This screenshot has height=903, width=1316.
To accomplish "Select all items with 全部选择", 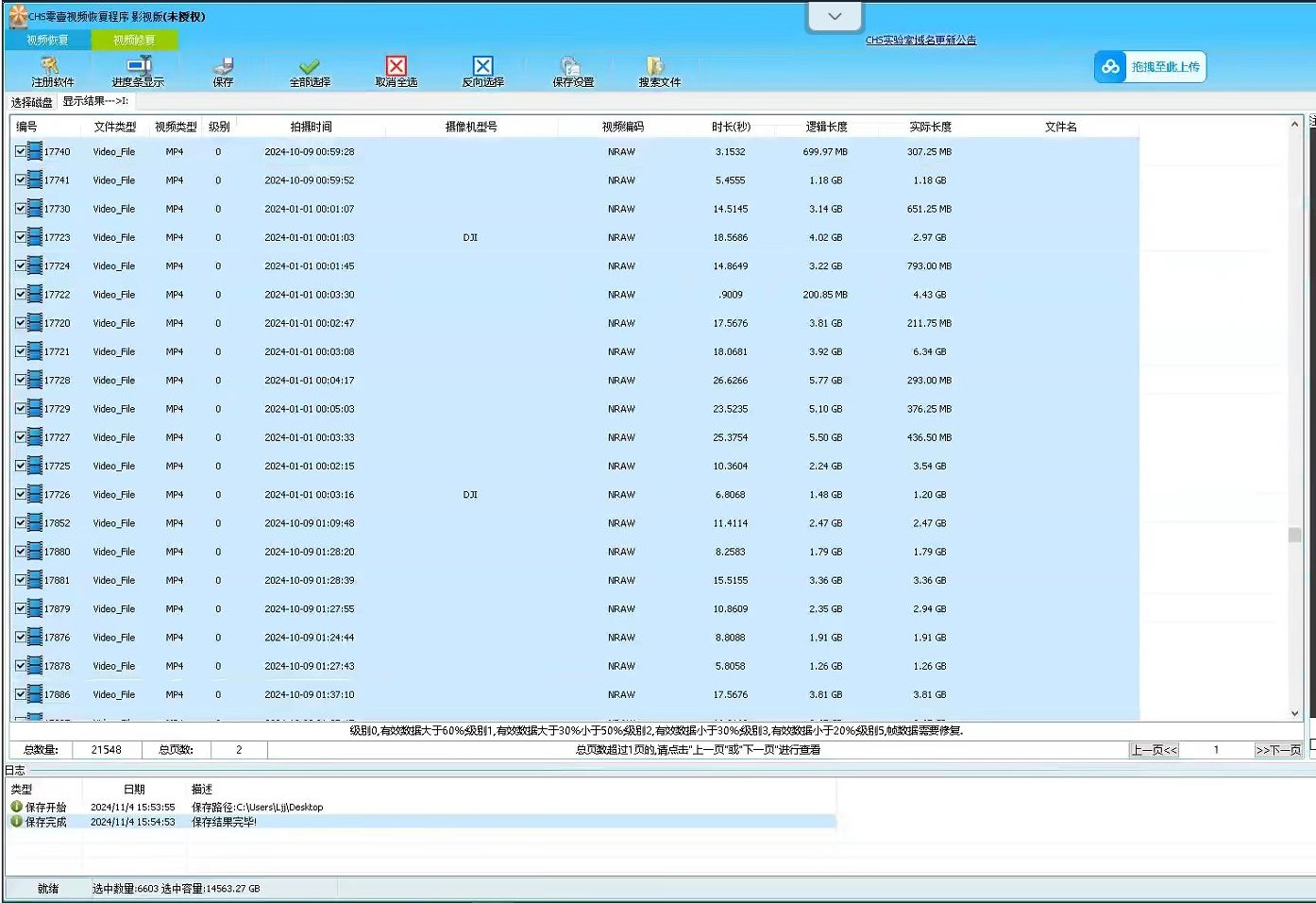I will pyautogui.click(x=310, y=66).
